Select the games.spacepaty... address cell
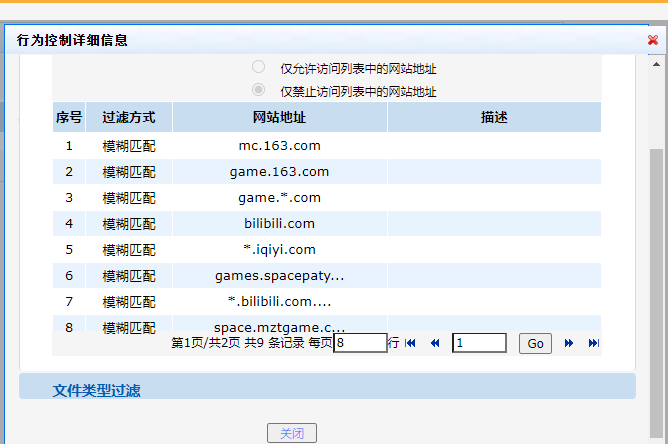The width and height of the screenshot is (668, 444). point(279,276)
